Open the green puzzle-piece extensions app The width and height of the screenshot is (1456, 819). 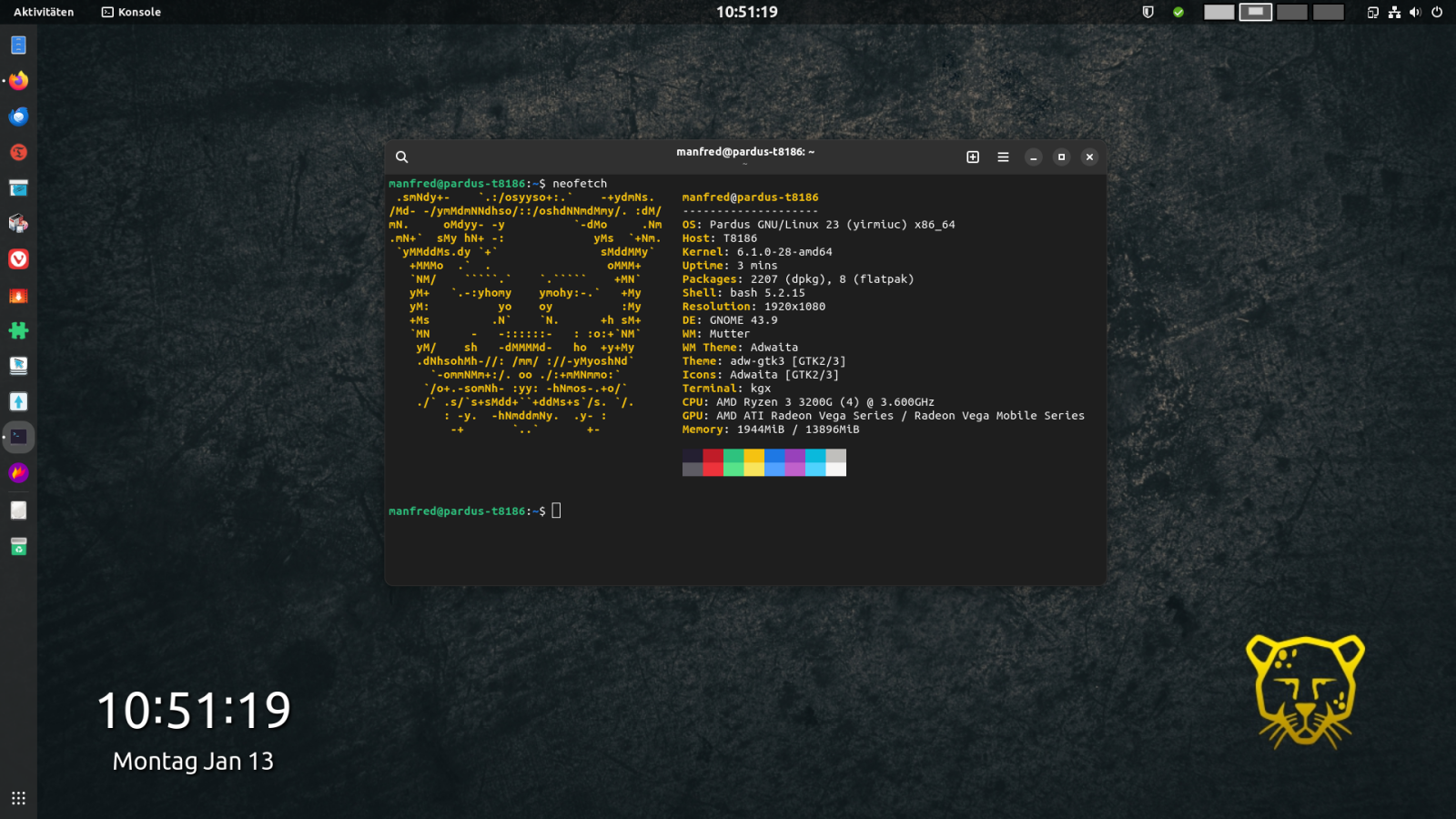click(x=18, y=330)
